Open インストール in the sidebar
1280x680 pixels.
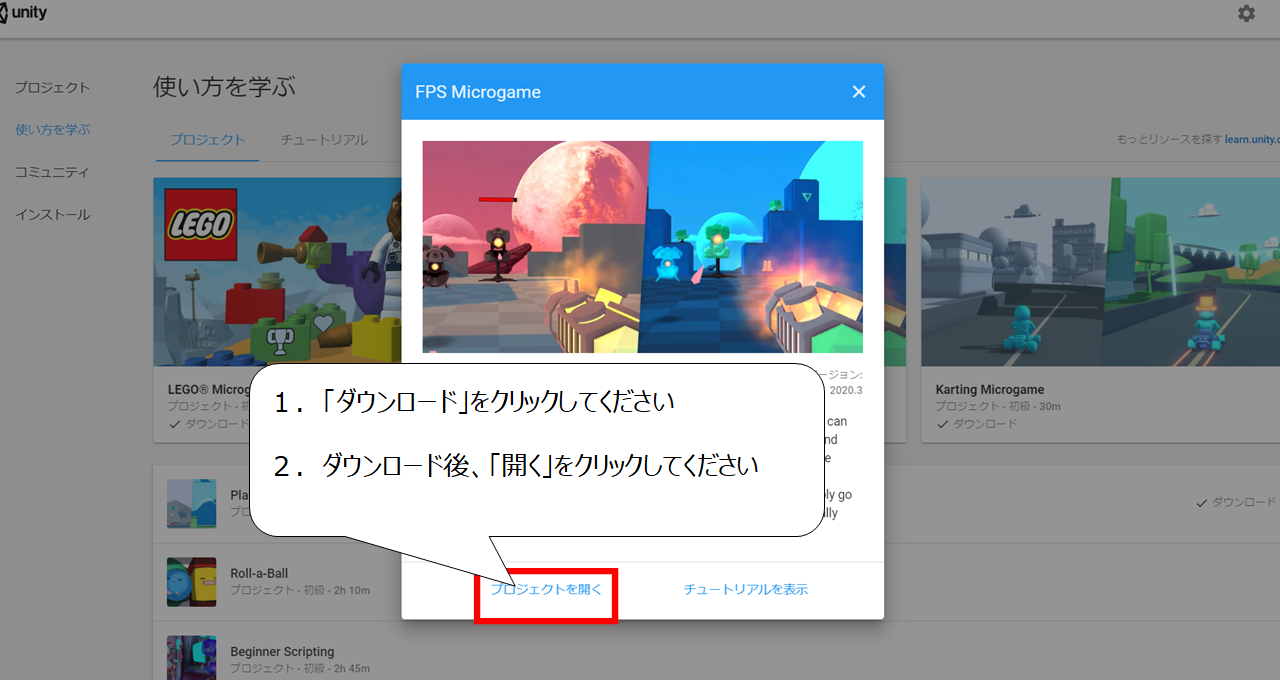pos(52,215)
